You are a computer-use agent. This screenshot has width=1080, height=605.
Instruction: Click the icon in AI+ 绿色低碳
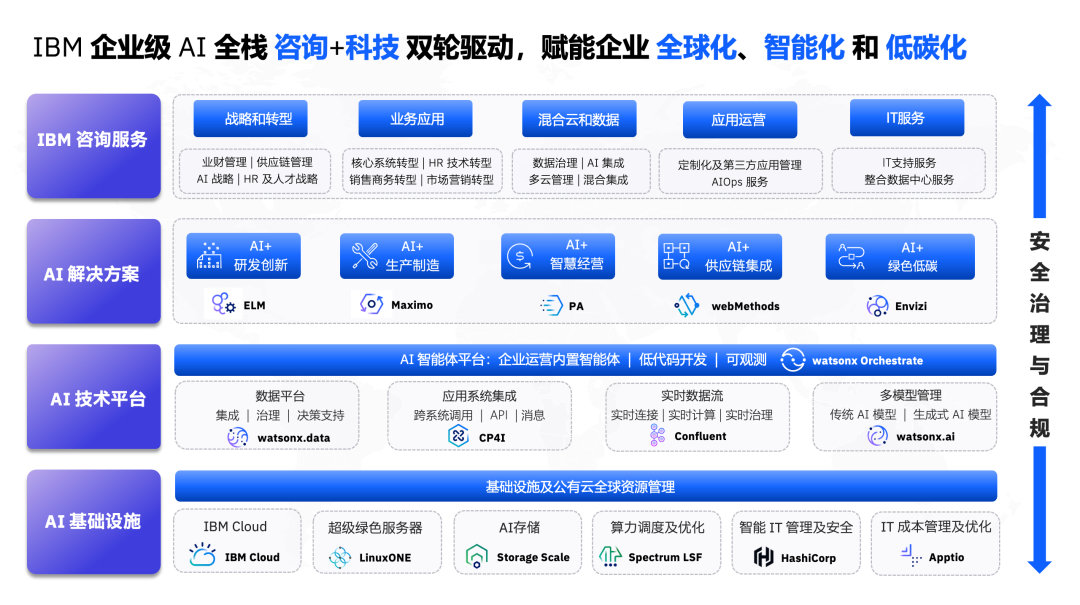851,256
